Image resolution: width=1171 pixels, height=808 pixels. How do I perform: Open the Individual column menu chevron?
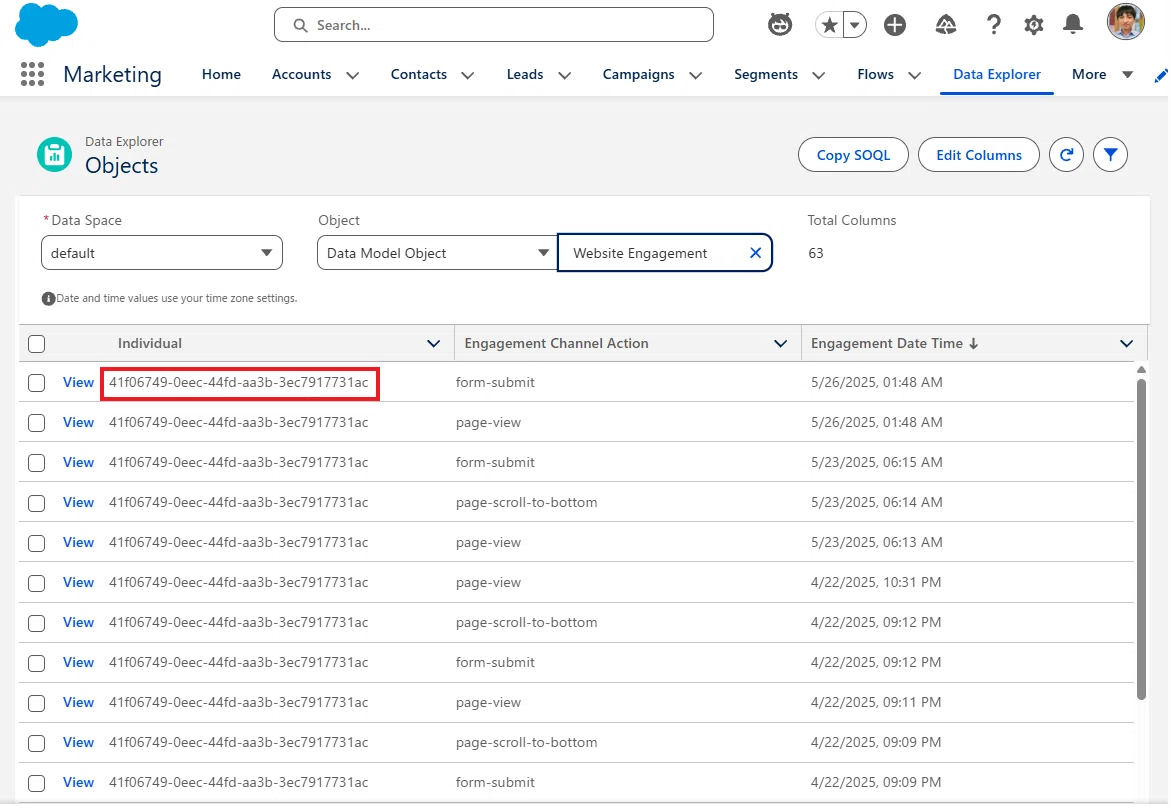tap(433, 344)
